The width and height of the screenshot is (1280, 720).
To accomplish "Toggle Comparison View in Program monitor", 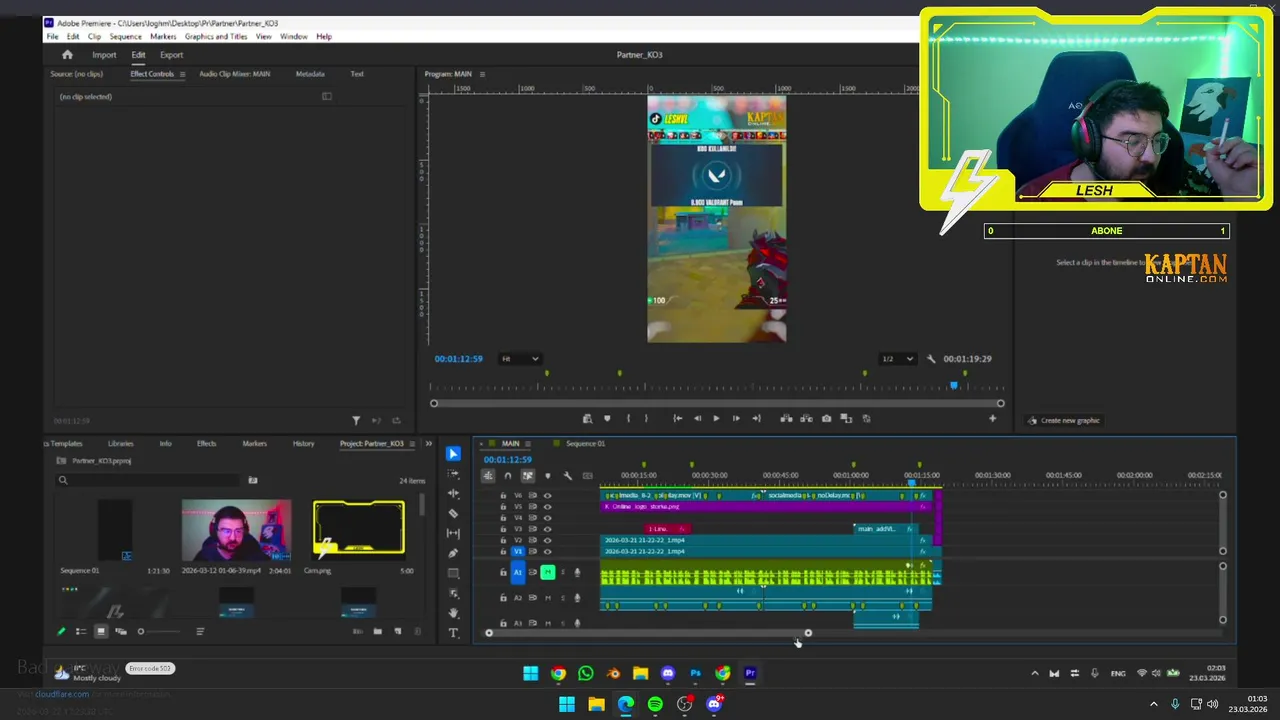I will click(x=846, y=419).
